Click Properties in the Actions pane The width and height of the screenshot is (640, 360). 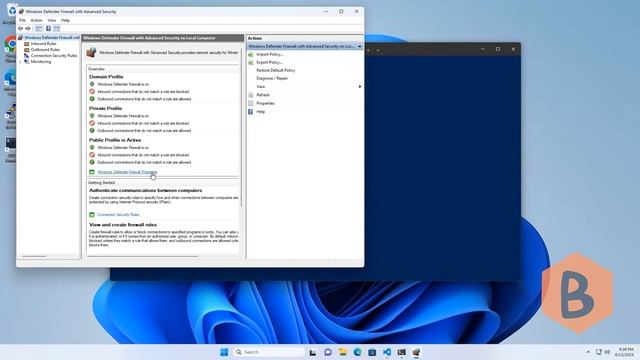[265, 103]
